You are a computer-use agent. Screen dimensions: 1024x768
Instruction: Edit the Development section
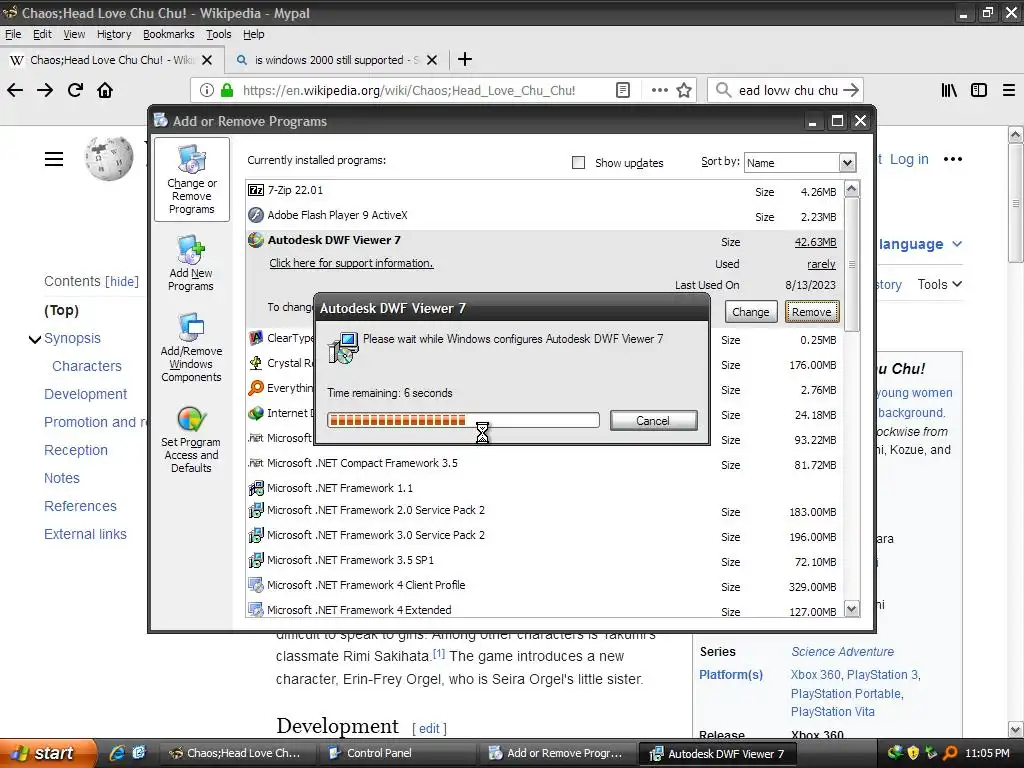pos(429,728)
